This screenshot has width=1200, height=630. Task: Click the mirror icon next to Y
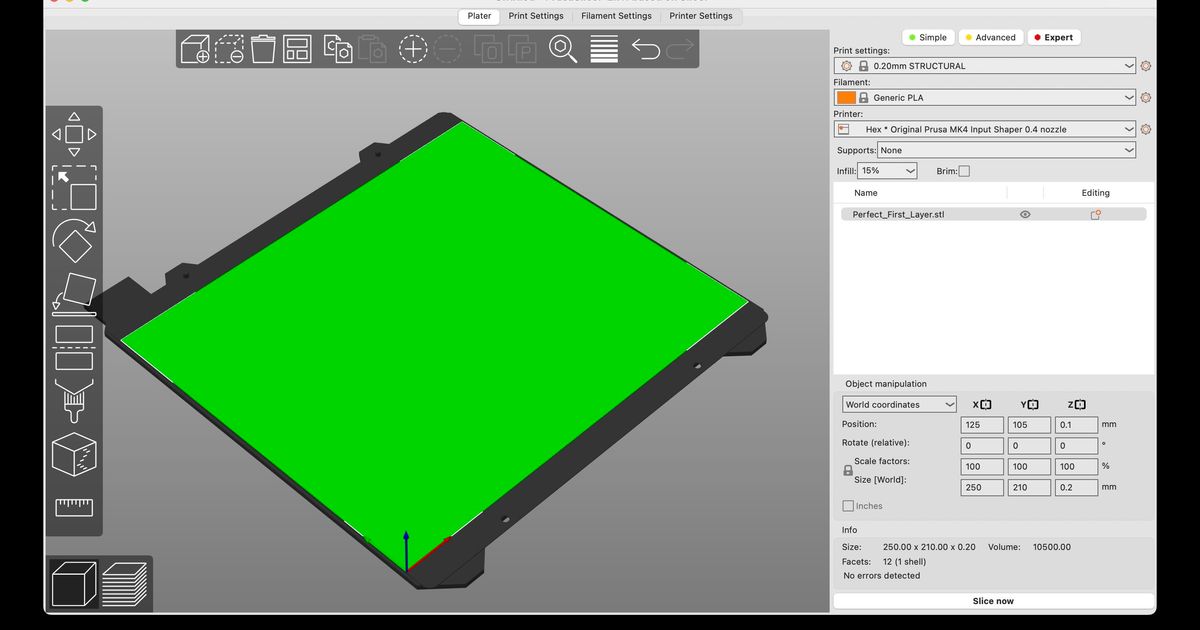click(1033, 405)
